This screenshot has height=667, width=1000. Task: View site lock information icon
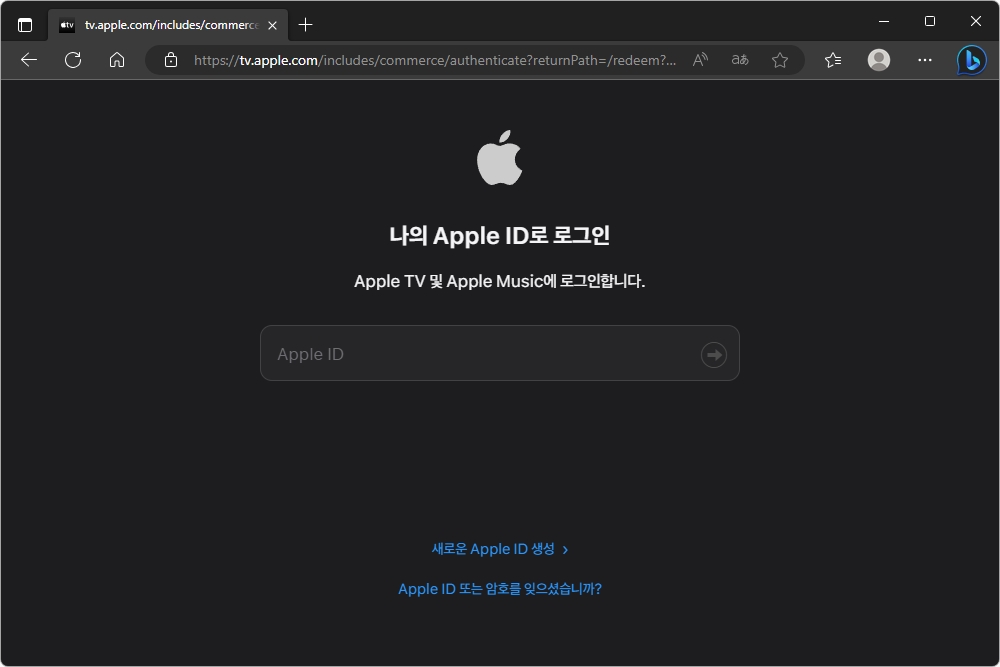pyautogui.click(x=170, y=60)
